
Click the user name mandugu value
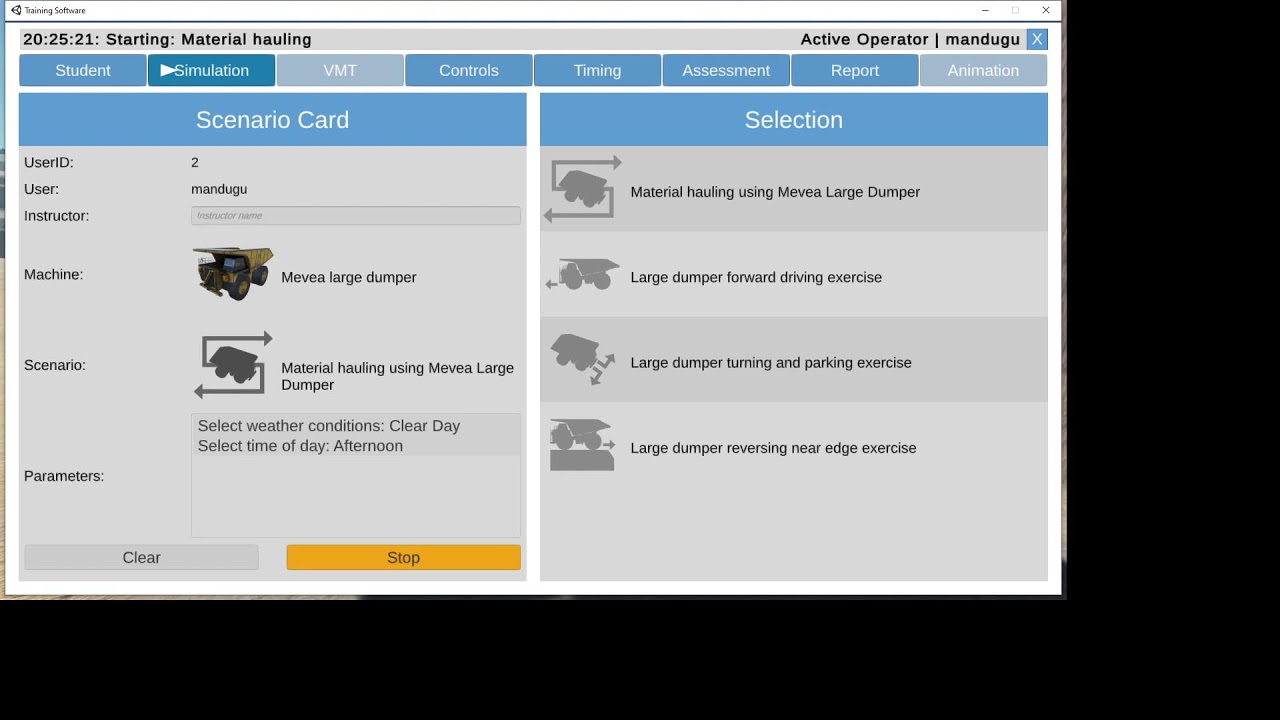click(x=219, y=189)
